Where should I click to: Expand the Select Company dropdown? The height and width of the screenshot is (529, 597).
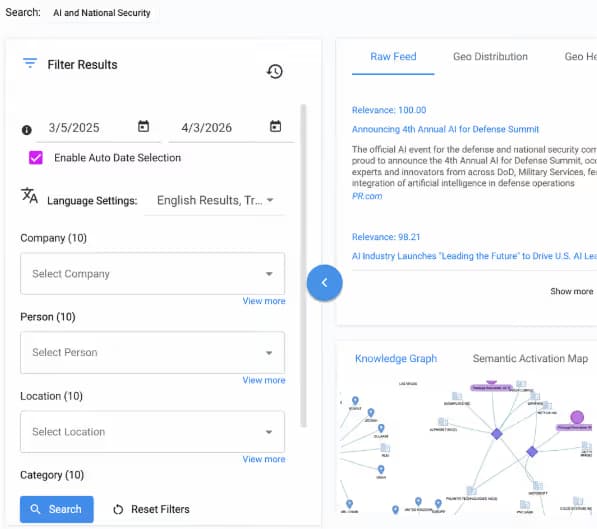(152, 273)
